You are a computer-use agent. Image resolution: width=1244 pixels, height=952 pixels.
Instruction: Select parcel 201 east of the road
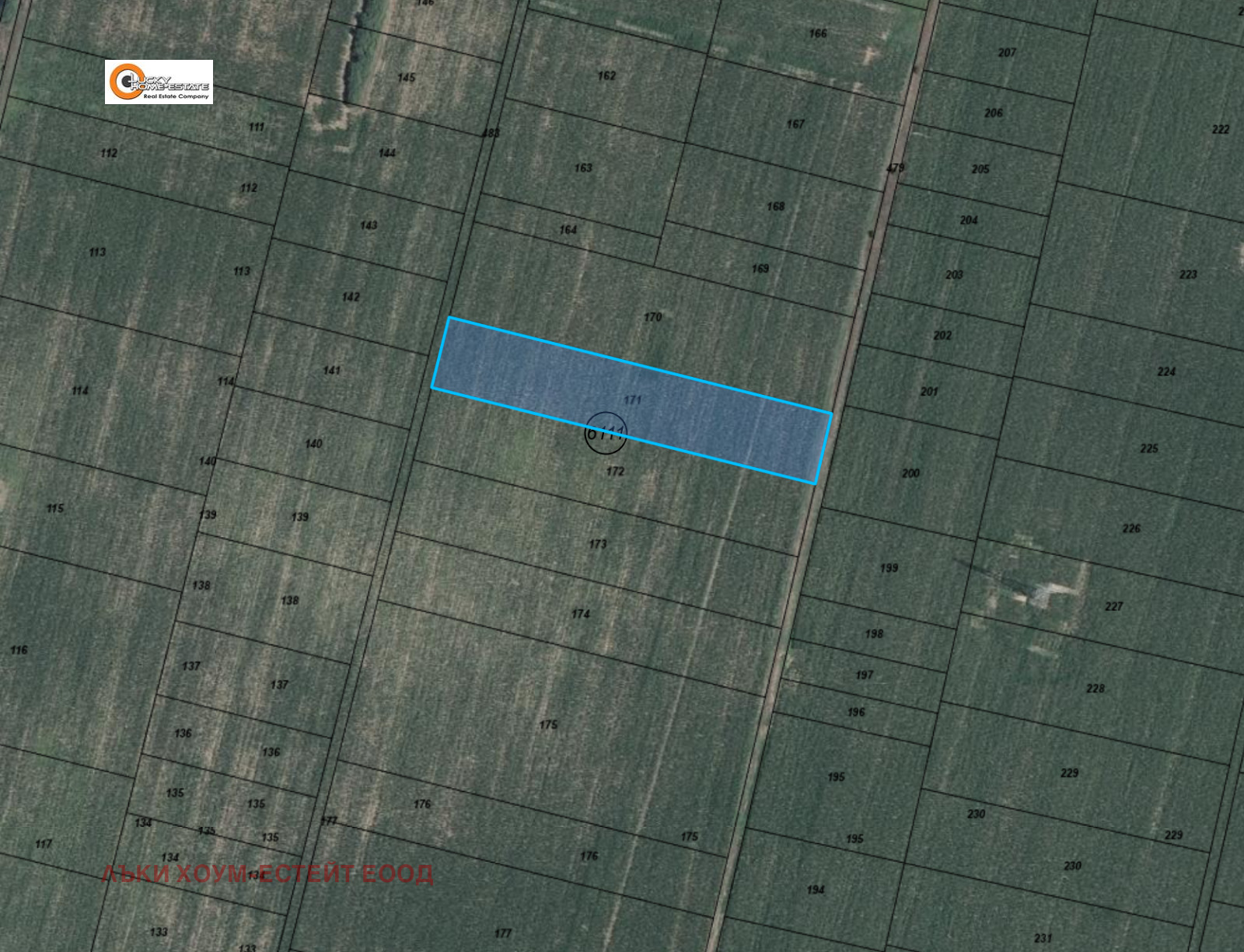tap(929, 392)
